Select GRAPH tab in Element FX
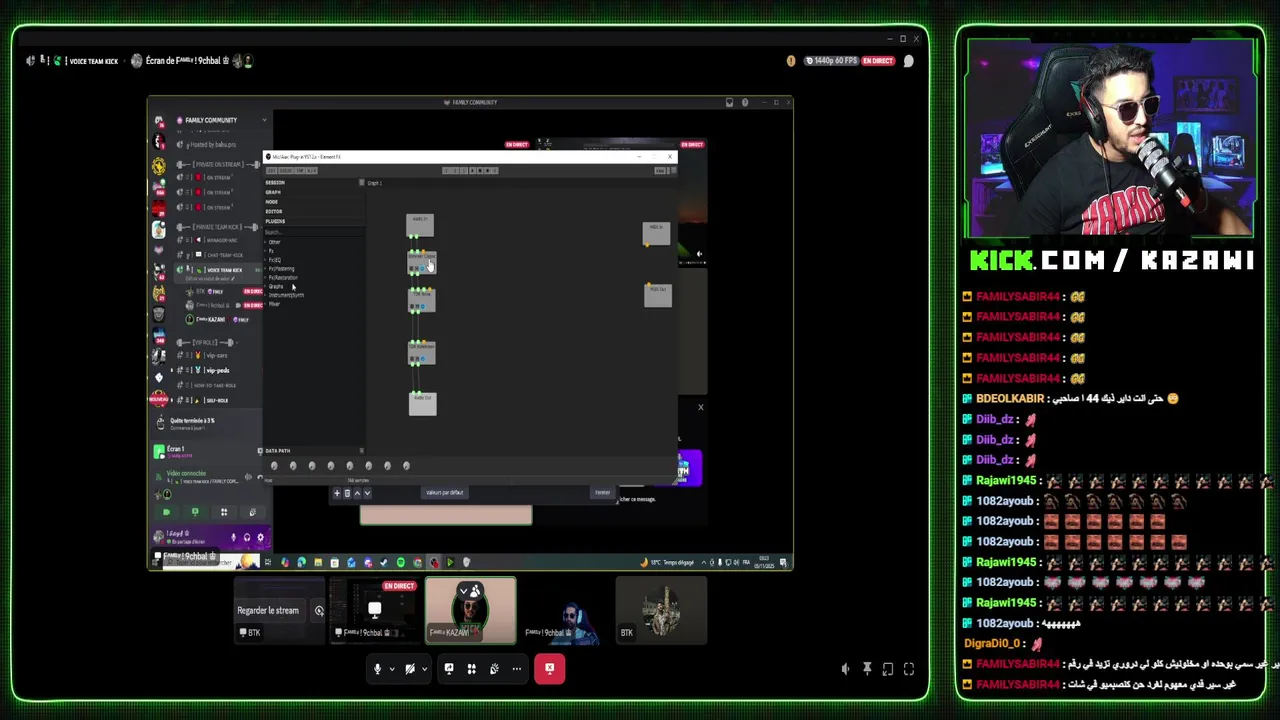The width and height of the screenshot is (1280, 720). pyautogui.click(x=273, y=192)
